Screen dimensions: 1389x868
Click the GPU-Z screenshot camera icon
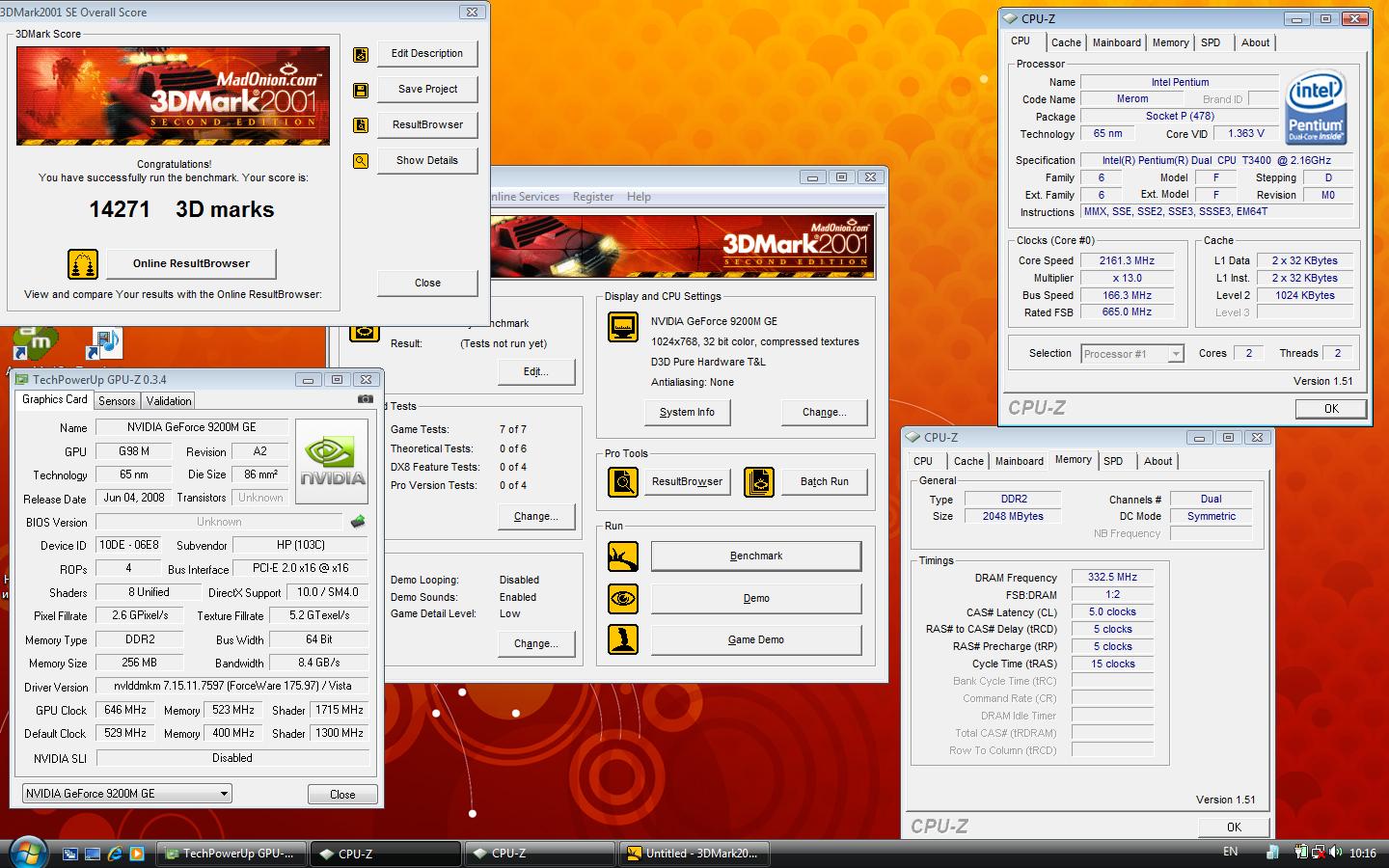coord(366,398)
